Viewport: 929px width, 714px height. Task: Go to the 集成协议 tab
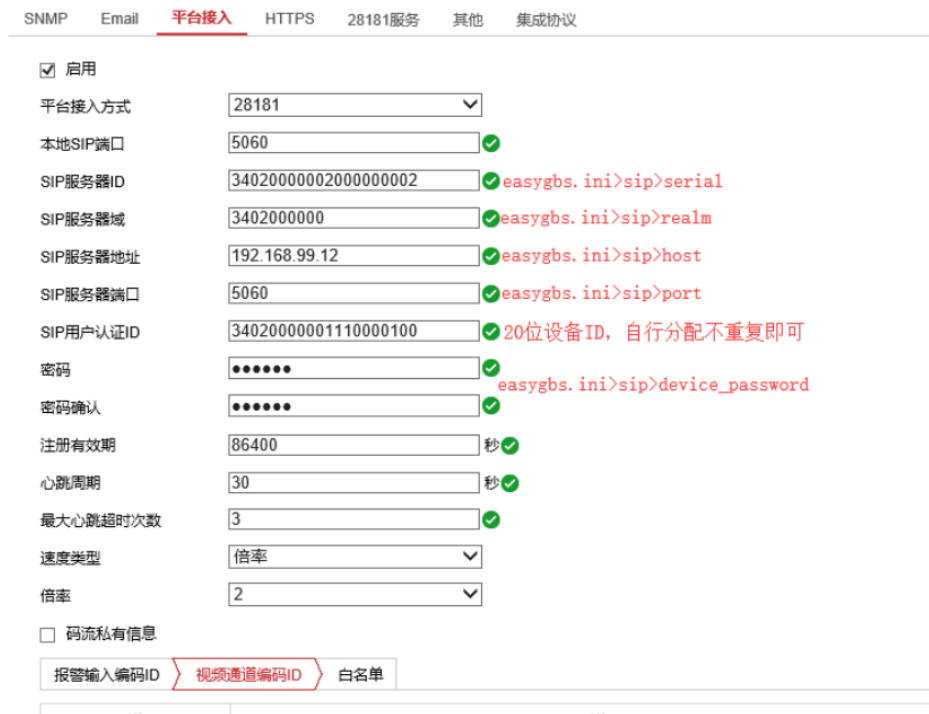pyautogui.click(x=546, y=20)
